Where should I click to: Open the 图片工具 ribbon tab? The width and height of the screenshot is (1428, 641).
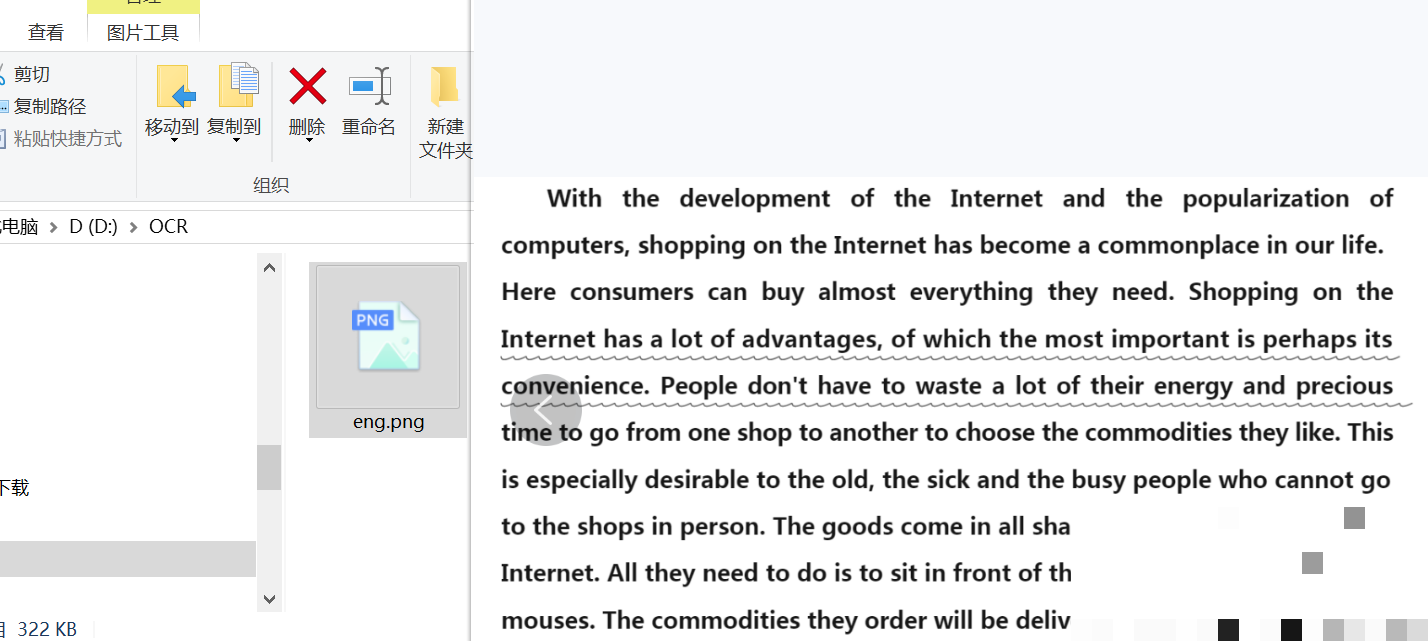point(143,32)
